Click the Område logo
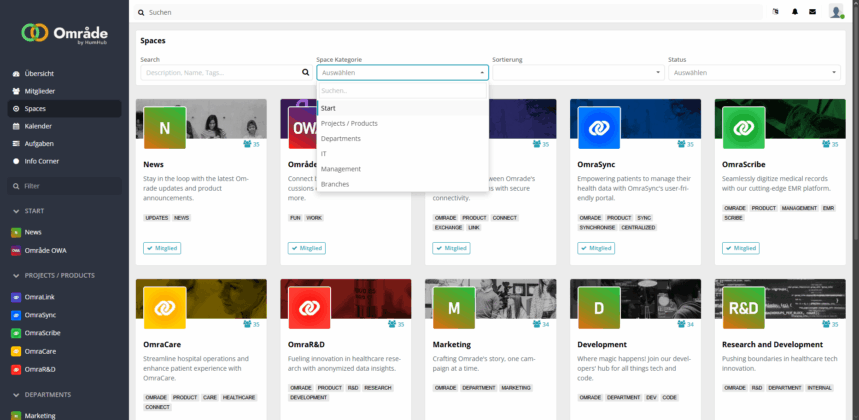 click(x=64, y=33)
